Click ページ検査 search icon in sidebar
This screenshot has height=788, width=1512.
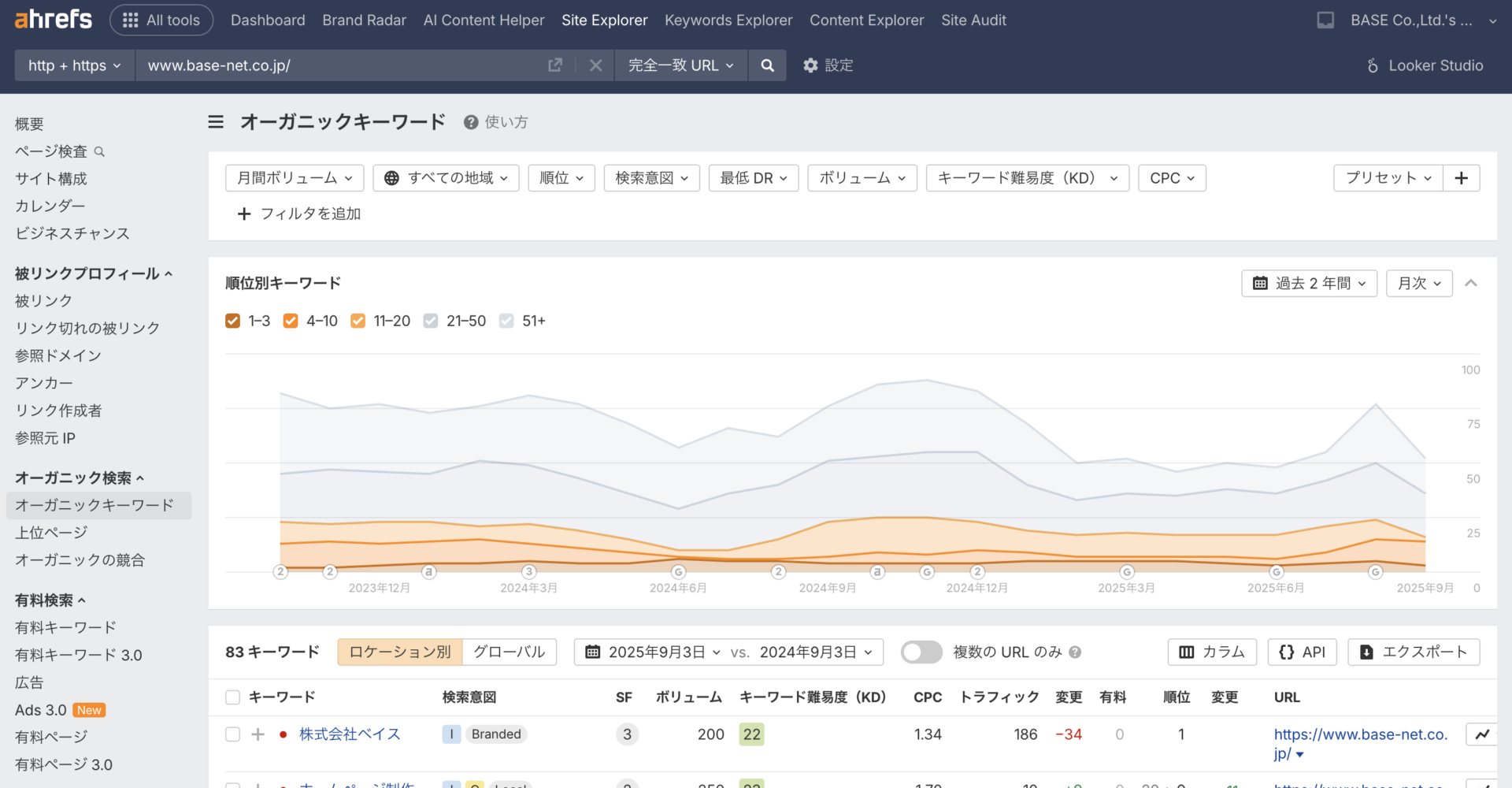(99, 151)
